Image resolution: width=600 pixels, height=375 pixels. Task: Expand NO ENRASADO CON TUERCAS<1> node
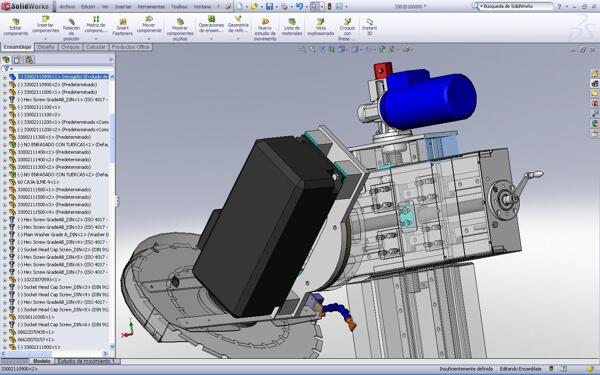(x=5, y=145)
